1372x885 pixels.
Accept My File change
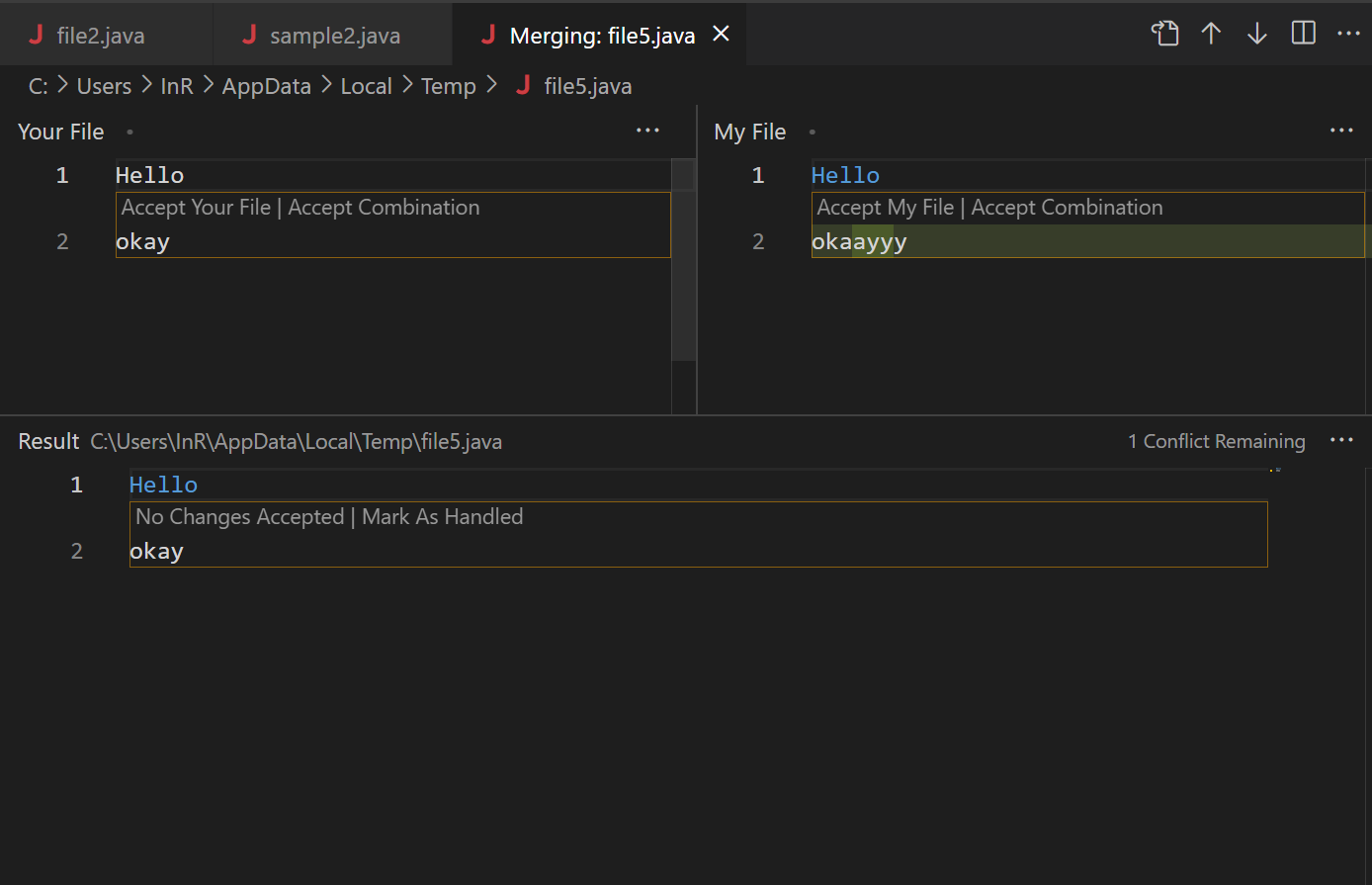pos(886,208)
